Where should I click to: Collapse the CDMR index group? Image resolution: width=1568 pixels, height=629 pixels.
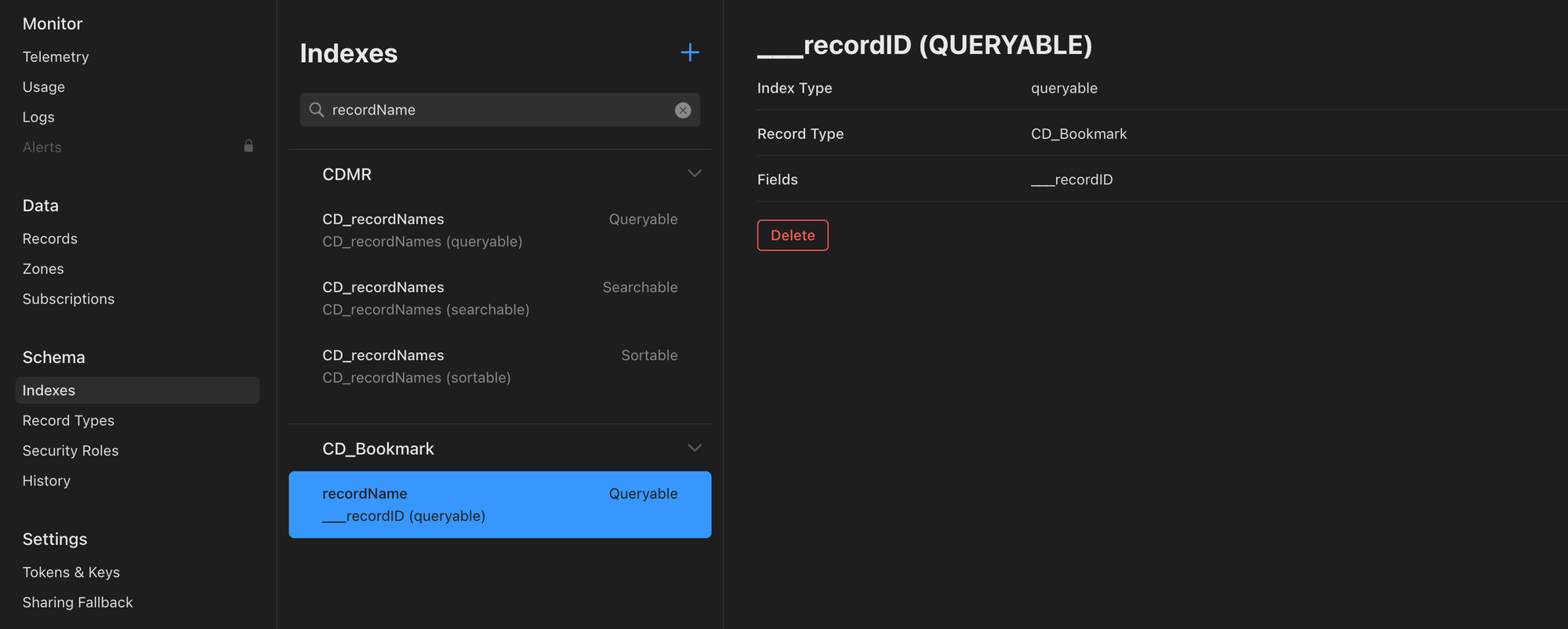694,174
